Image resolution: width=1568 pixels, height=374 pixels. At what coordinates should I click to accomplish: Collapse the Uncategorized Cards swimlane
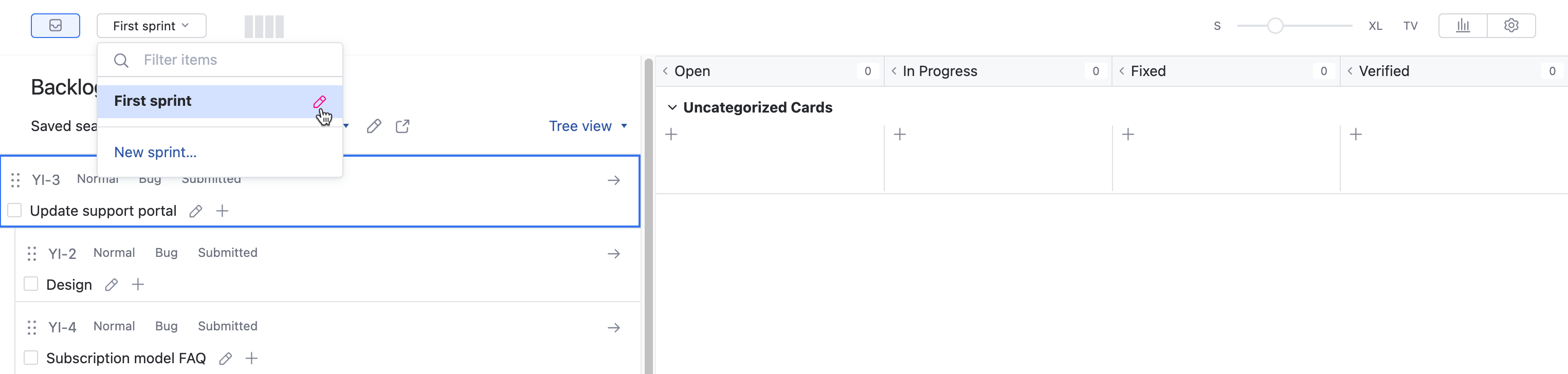tap(672, 108)
